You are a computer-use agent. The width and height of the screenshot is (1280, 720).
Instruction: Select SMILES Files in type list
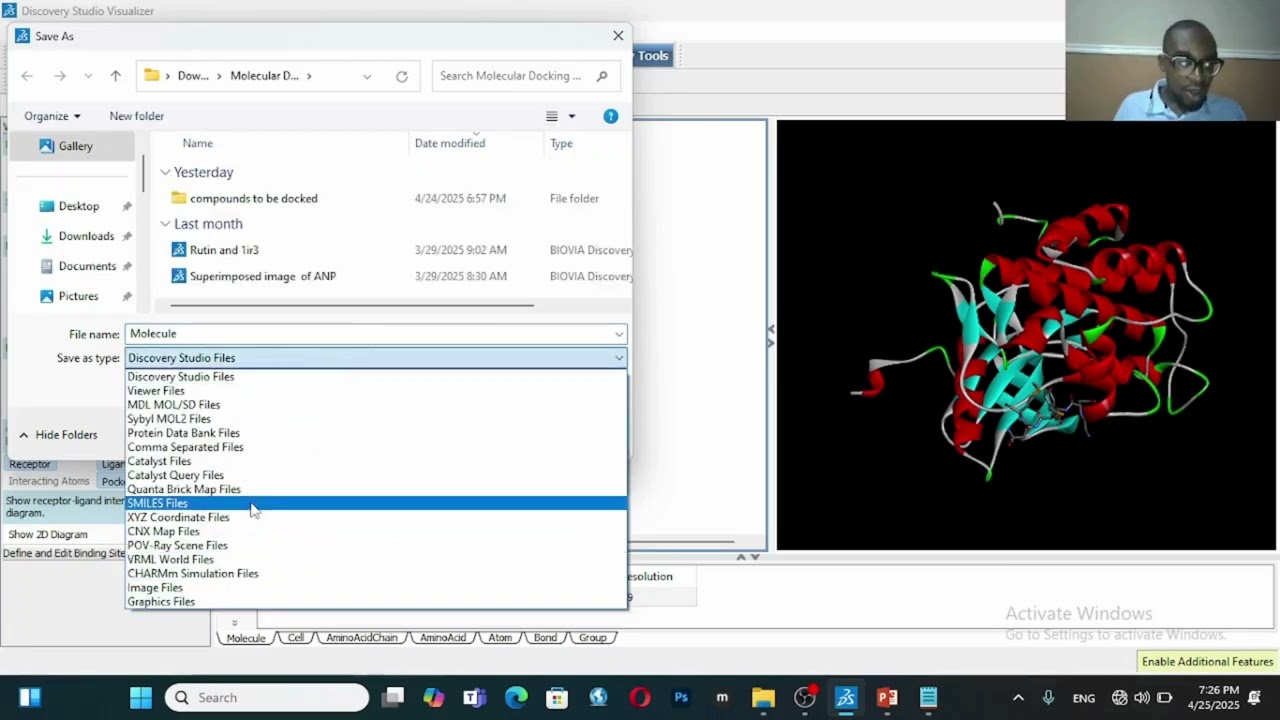point(376,503)
